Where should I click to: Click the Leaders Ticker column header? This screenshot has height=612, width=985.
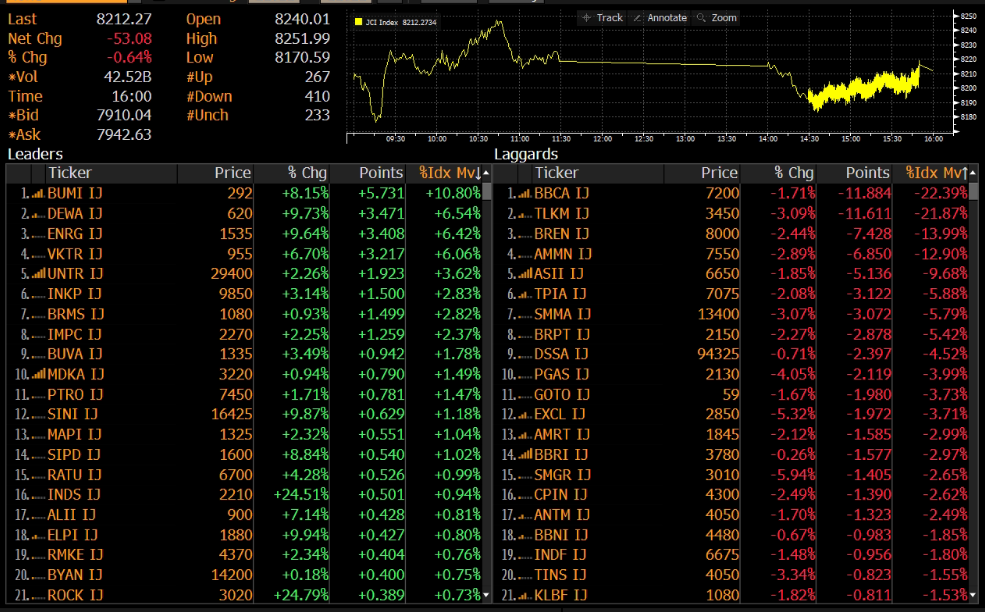[70, 173]
